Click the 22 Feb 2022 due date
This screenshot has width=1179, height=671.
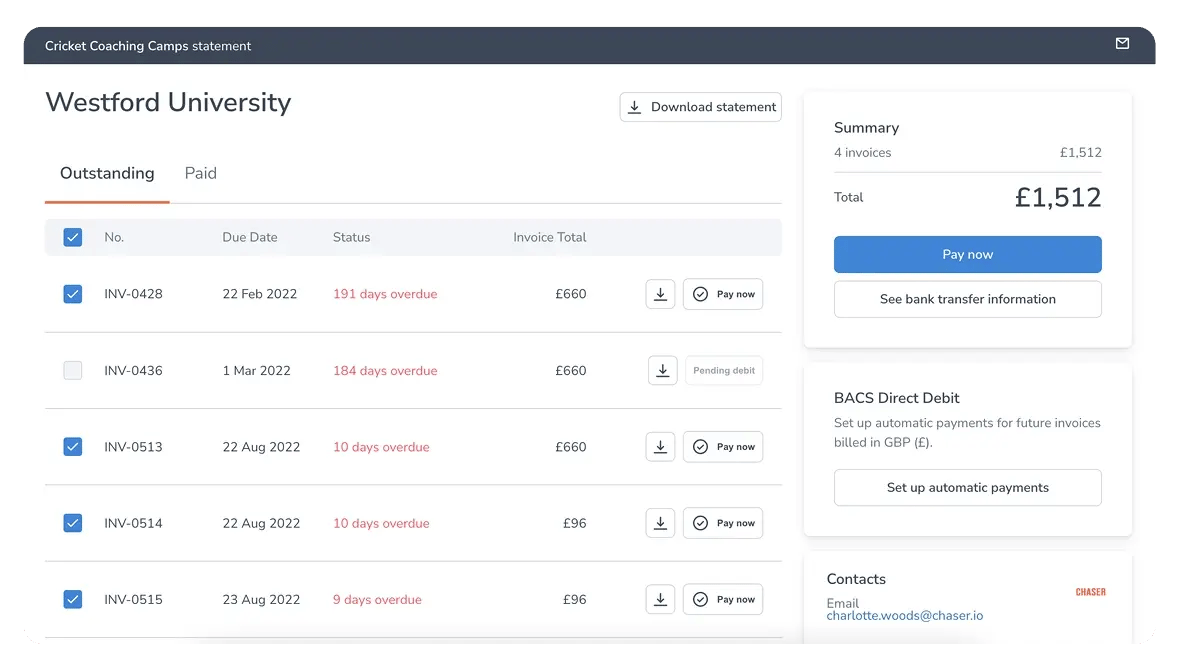pyautogui.click(x=259, y=294)
